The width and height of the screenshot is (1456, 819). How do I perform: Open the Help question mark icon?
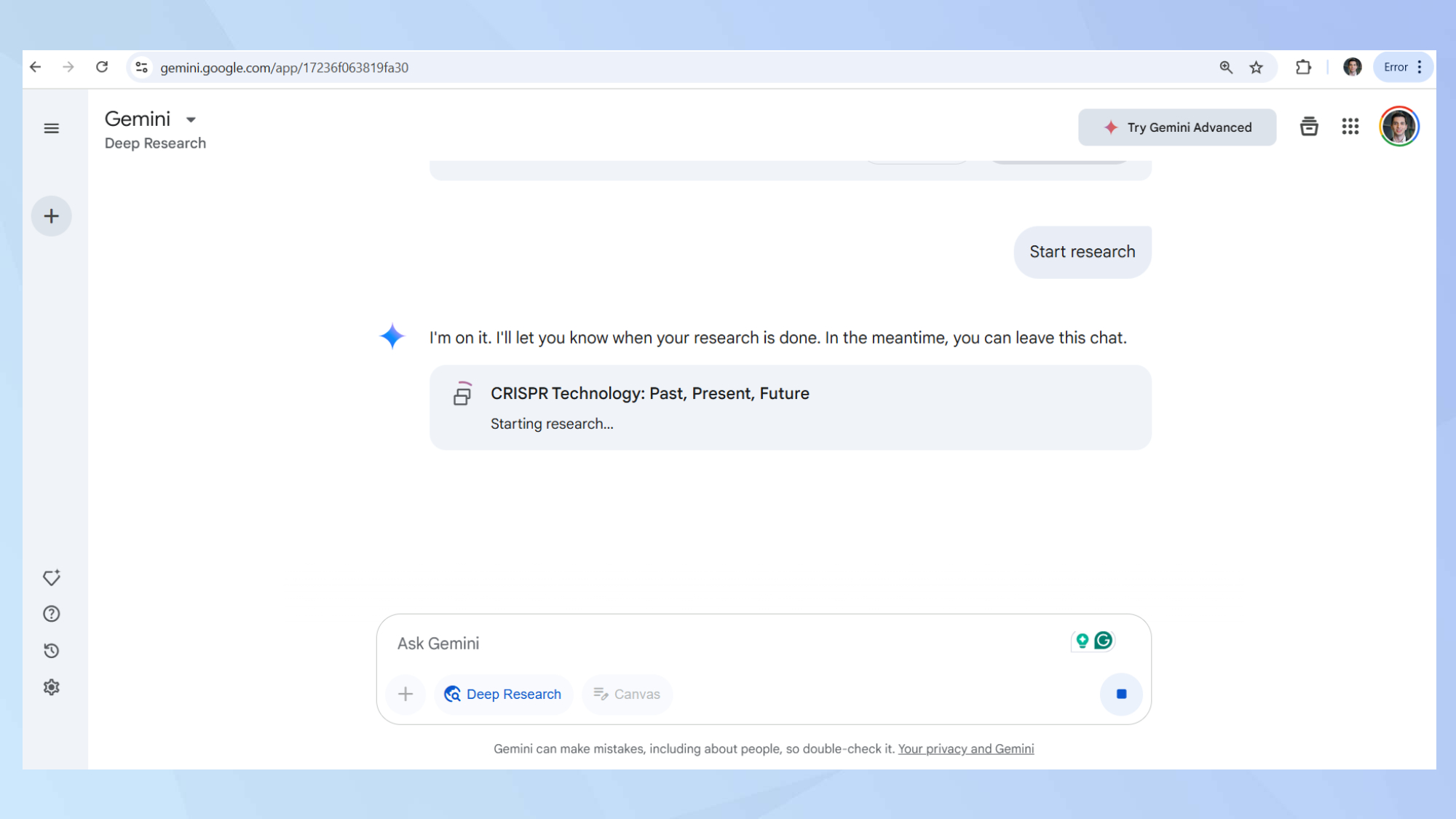point(51,614)
